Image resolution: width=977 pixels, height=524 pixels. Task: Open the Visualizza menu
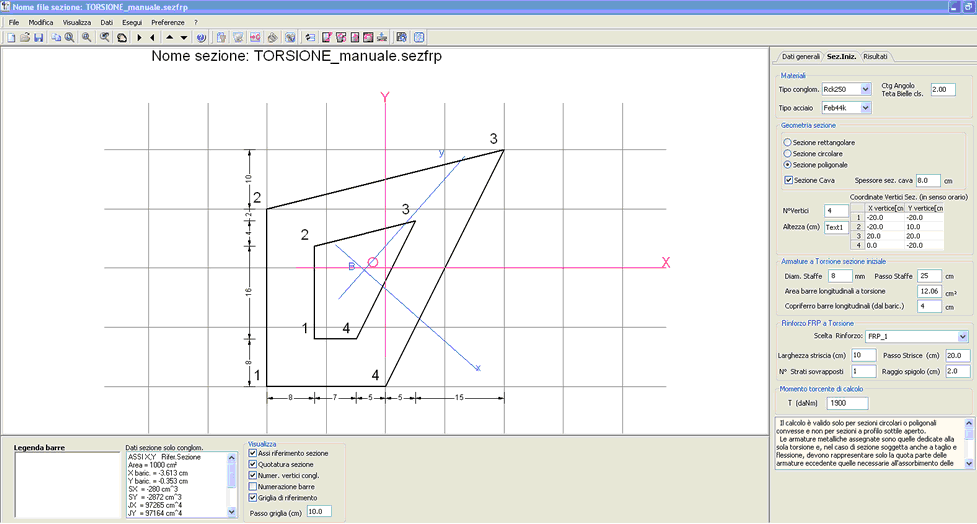pos(77,22)
